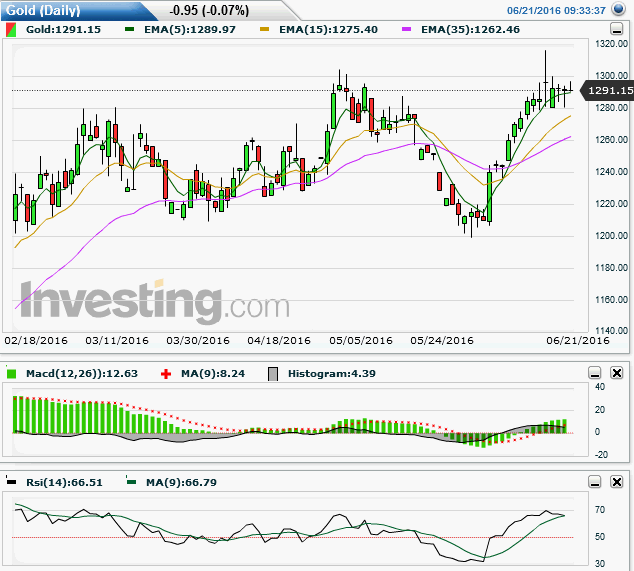Click the 05/05/2016 date axis label

tap(361, 340)
